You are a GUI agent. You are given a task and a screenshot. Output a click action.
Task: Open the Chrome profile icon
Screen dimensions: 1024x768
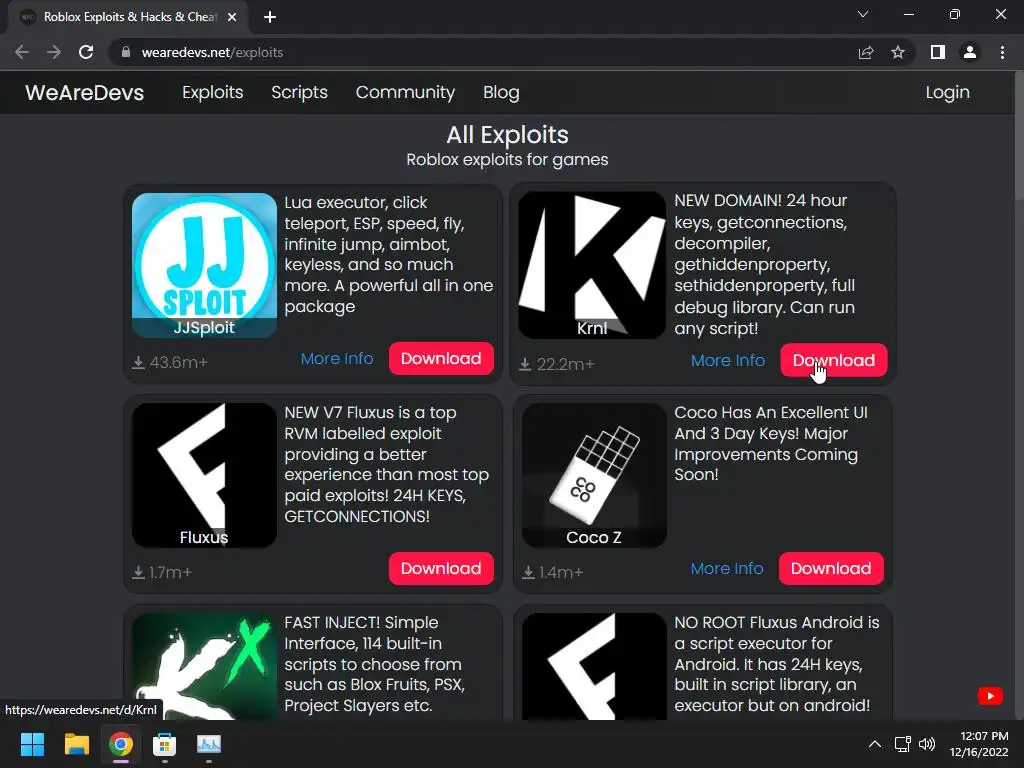coord(970,52)
